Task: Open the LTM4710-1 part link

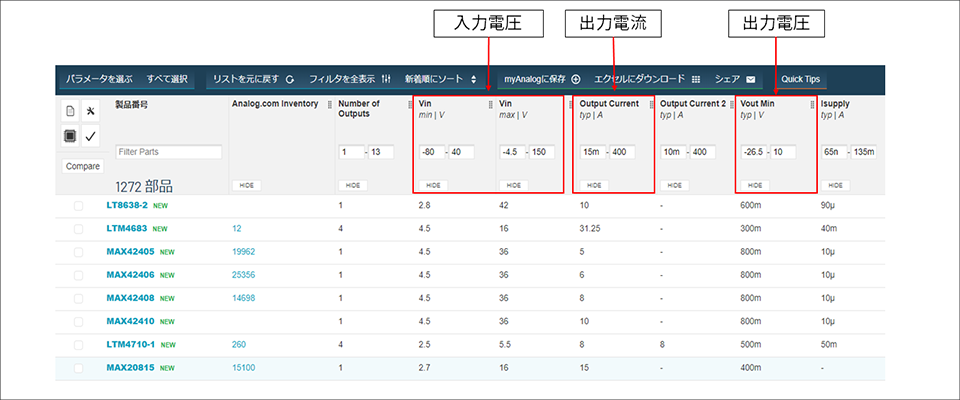Action: pyautogui.click(x=131, y=345)
